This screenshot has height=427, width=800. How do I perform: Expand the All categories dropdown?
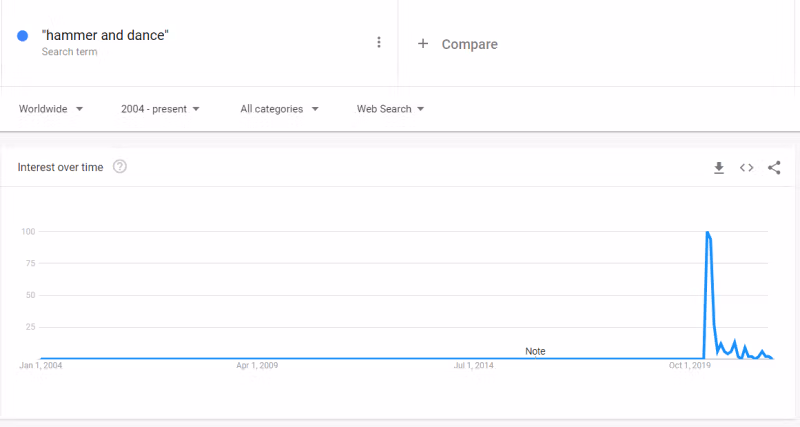pos(279,109)
